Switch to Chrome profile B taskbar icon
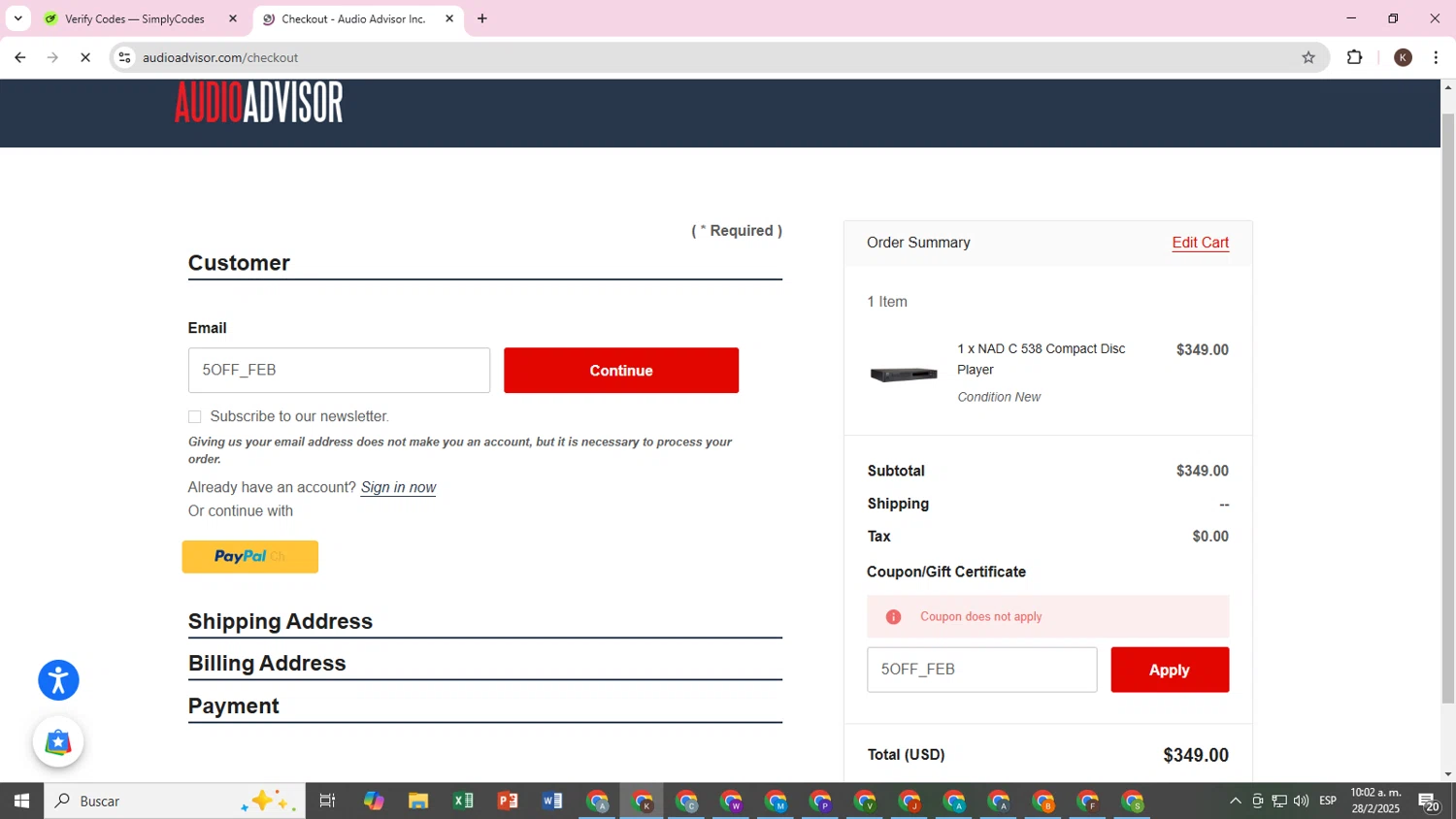Screen dimensions: 1456x819 coord(1044,802)
